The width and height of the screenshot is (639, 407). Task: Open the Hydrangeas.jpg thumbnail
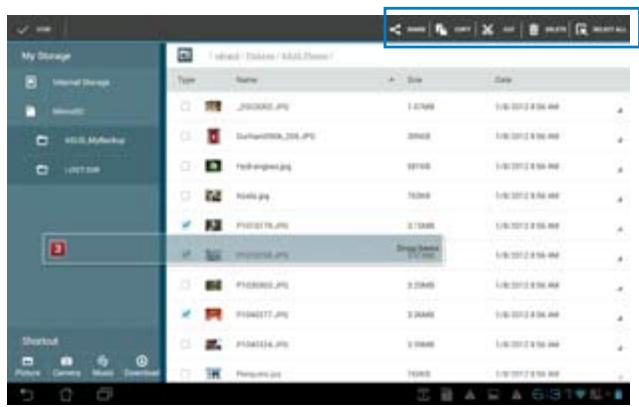213,166
